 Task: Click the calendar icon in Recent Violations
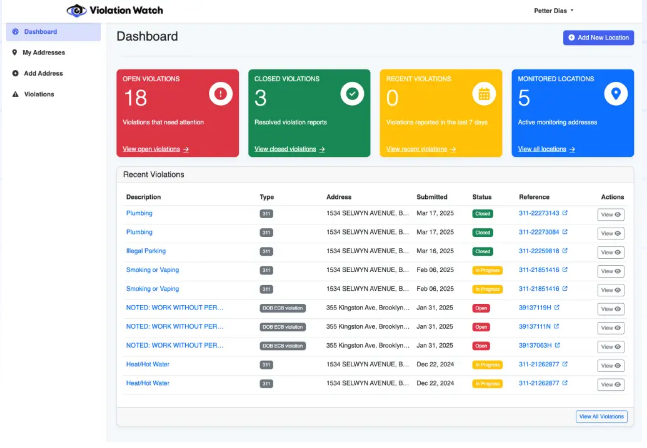[x=484, y=94]
